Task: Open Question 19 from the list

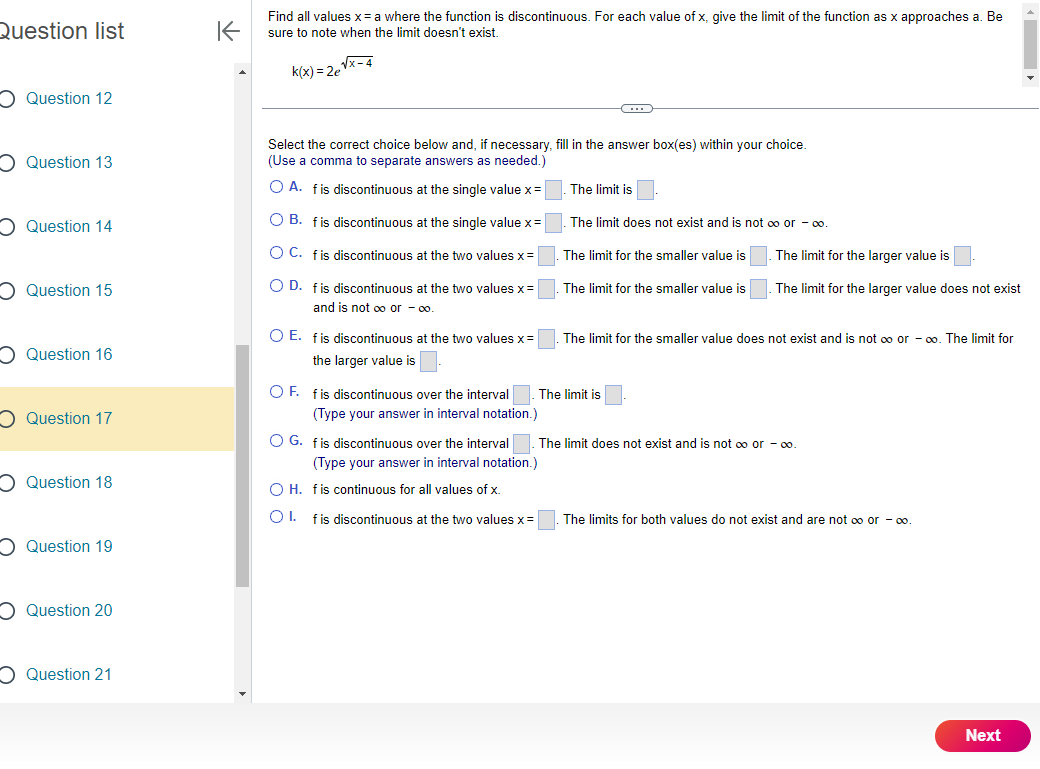Action: (x=69, y=547)
